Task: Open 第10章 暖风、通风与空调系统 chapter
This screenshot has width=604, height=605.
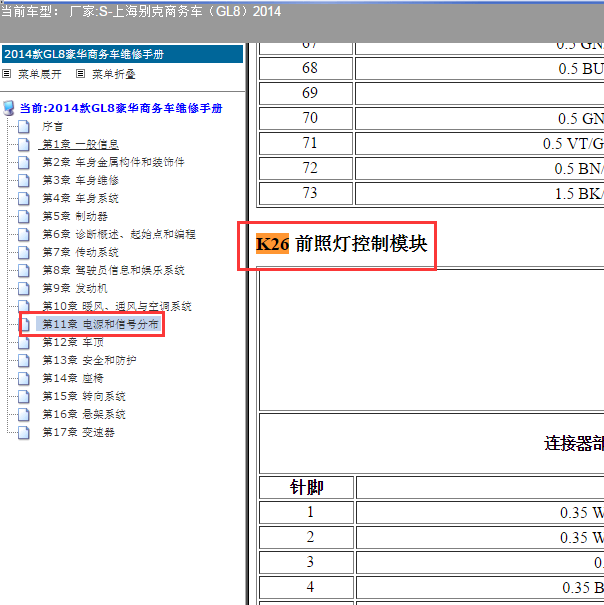Action: tap(117, 306)
